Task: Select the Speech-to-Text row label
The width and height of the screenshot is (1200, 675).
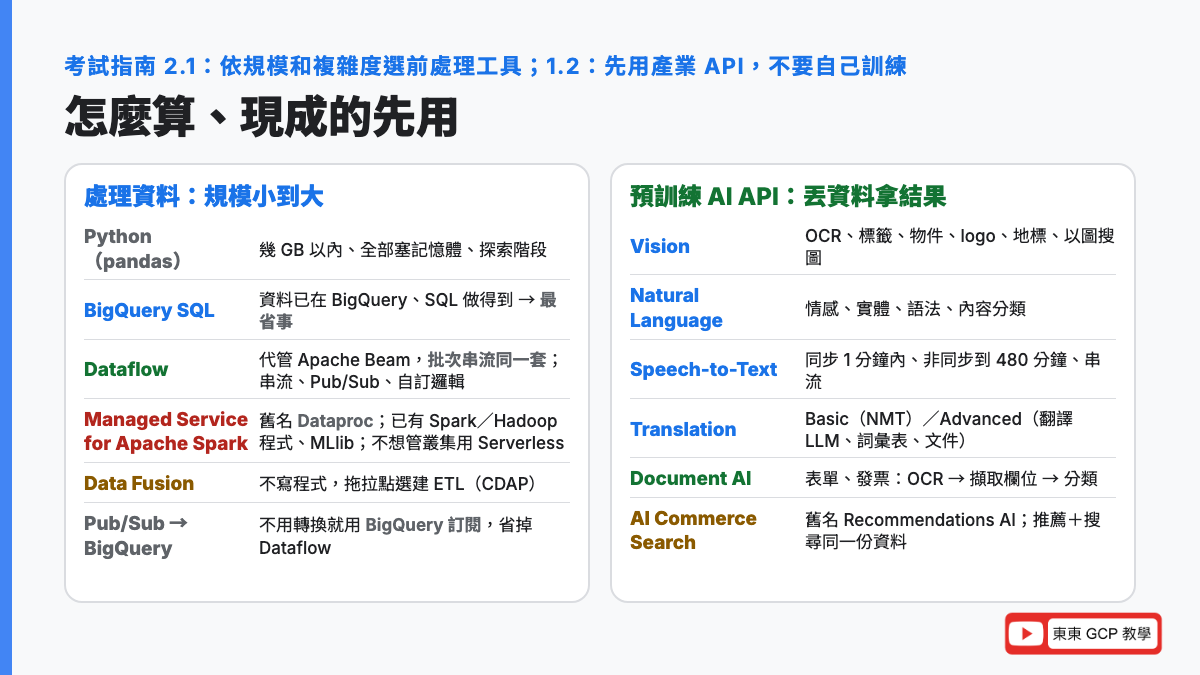Action: [703, 369]
